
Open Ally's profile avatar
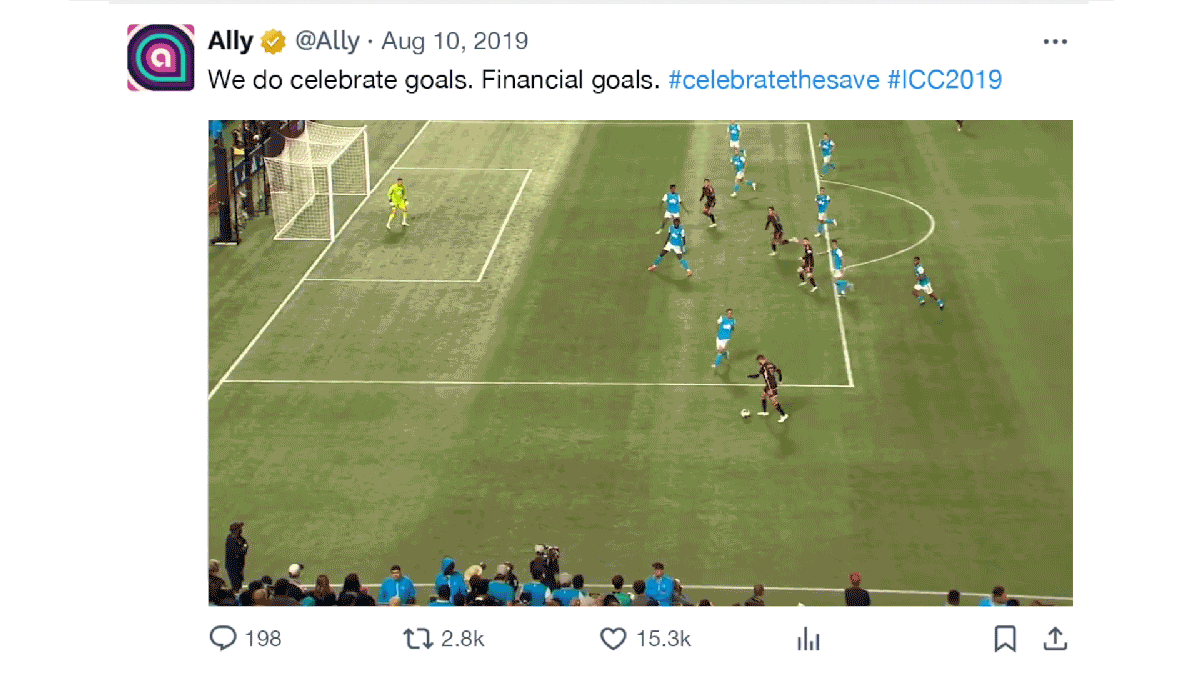point(160,58)
